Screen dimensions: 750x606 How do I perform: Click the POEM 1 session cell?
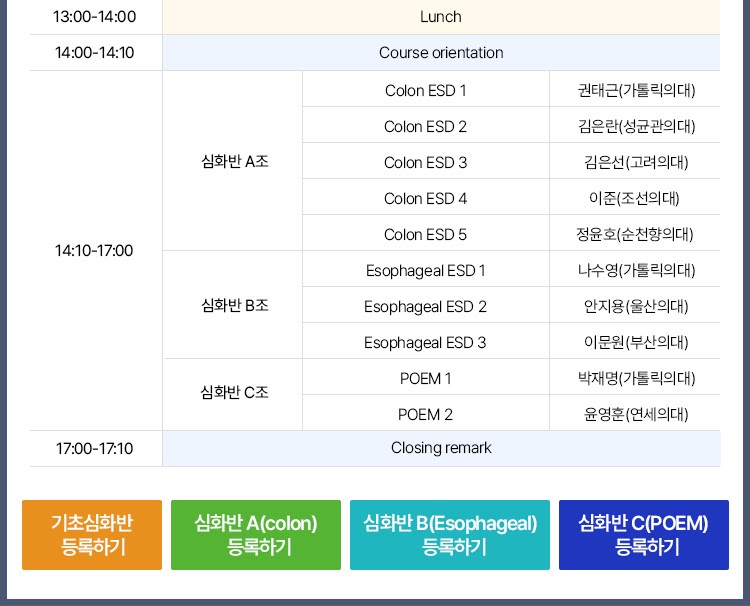[426, 377]
